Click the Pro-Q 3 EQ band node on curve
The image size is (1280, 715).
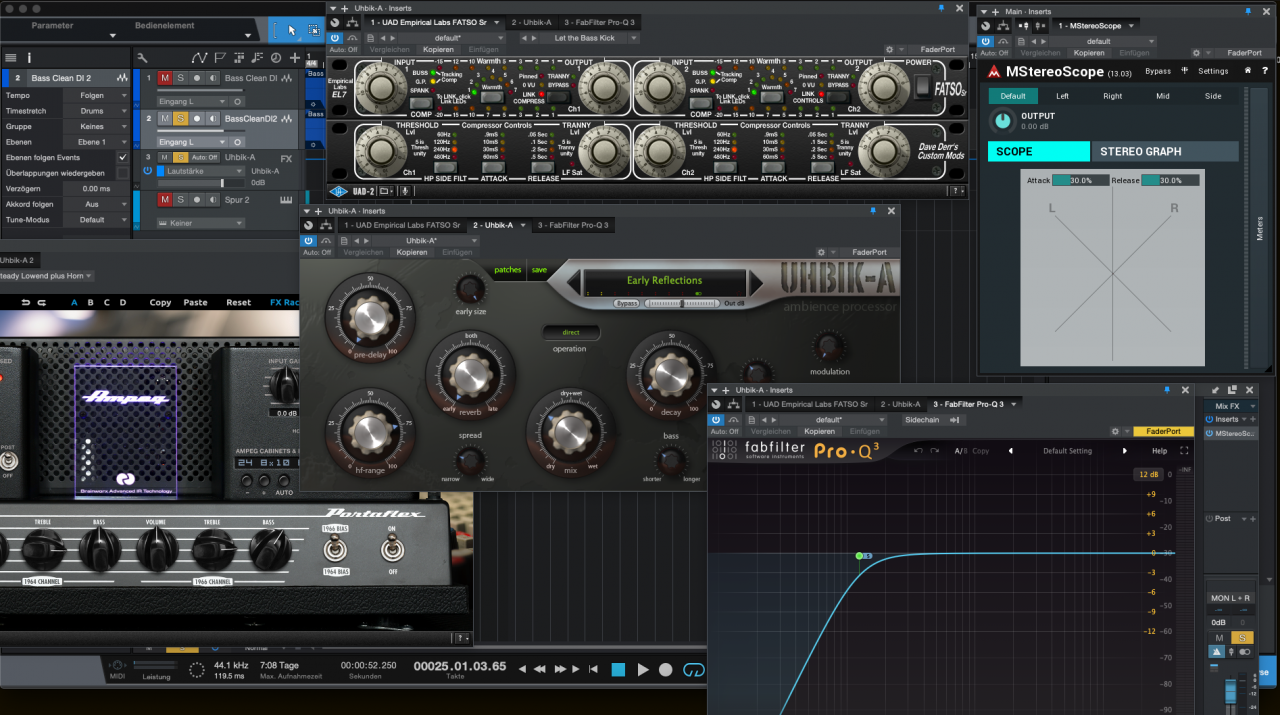tap(859, 555)
